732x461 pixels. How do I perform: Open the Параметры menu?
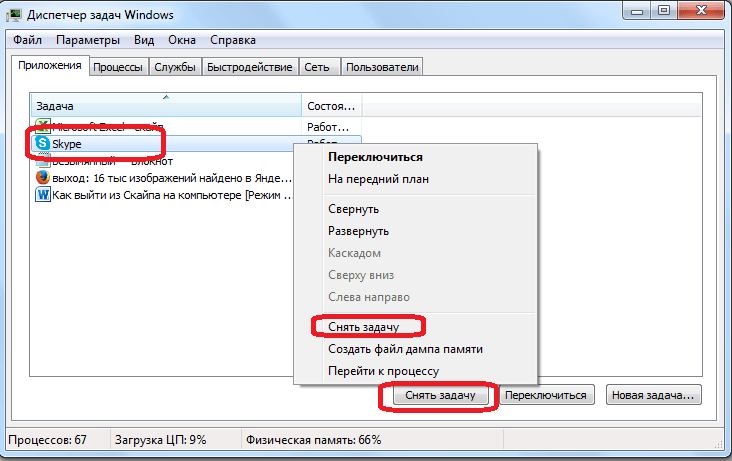click(x=88, y=40)
